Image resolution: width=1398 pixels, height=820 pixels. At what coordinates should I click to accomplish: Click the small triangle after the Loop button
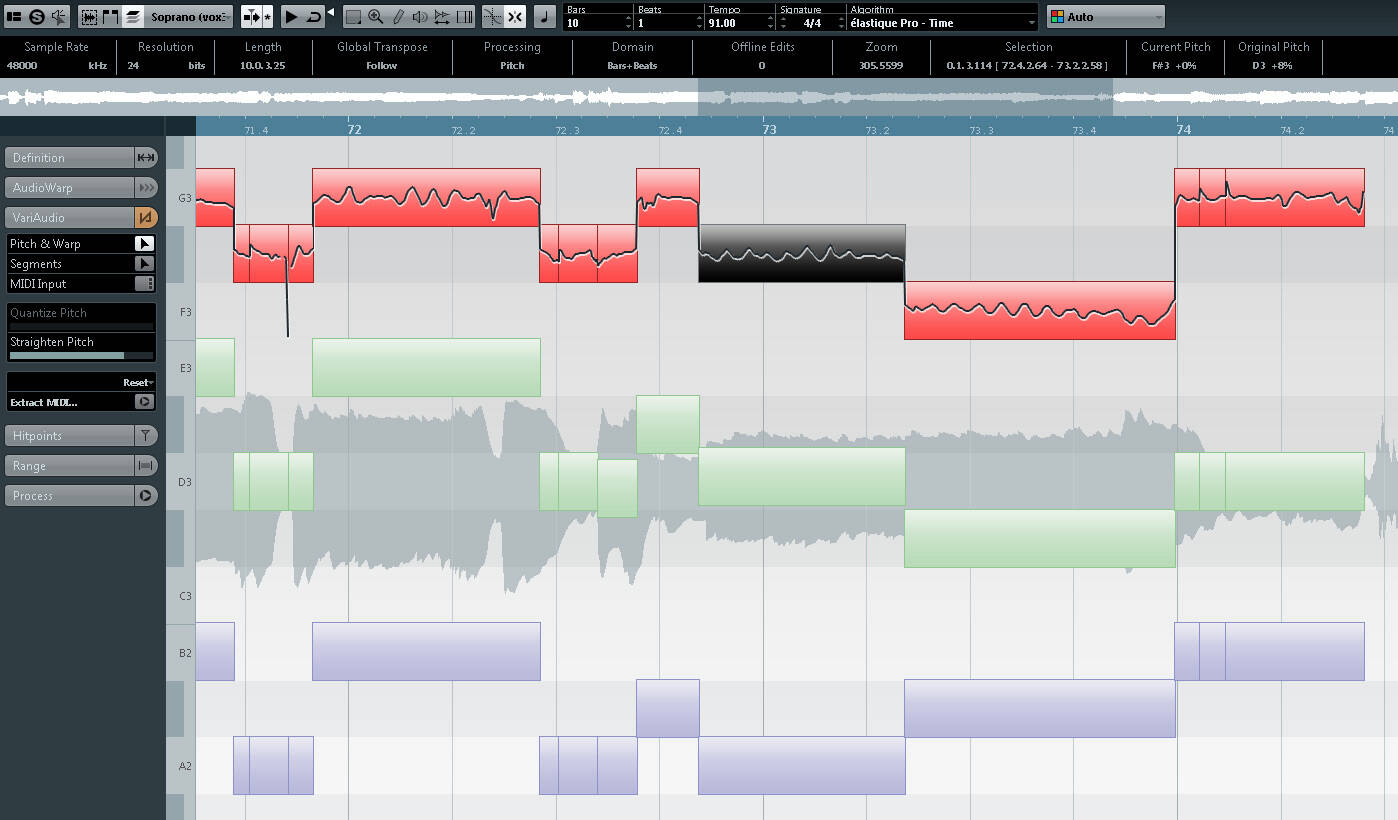[331, 13]
